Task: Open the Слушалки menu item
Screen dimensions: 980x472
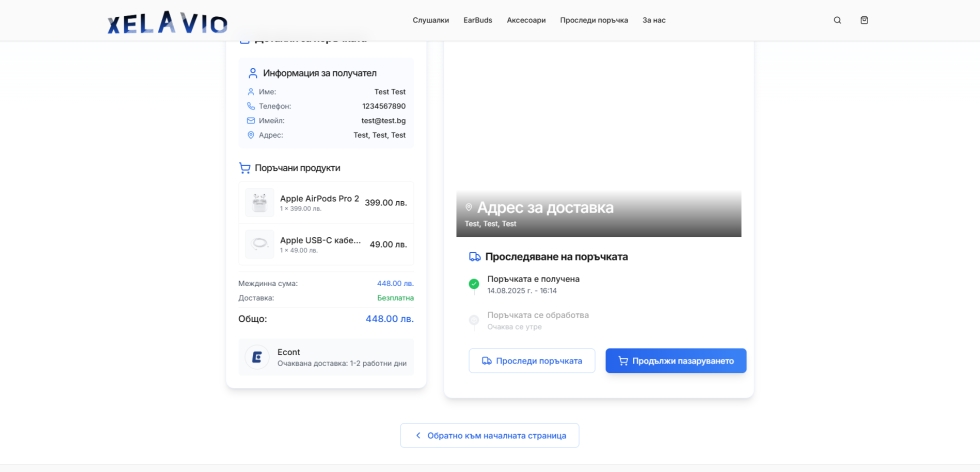Action: 431,20
